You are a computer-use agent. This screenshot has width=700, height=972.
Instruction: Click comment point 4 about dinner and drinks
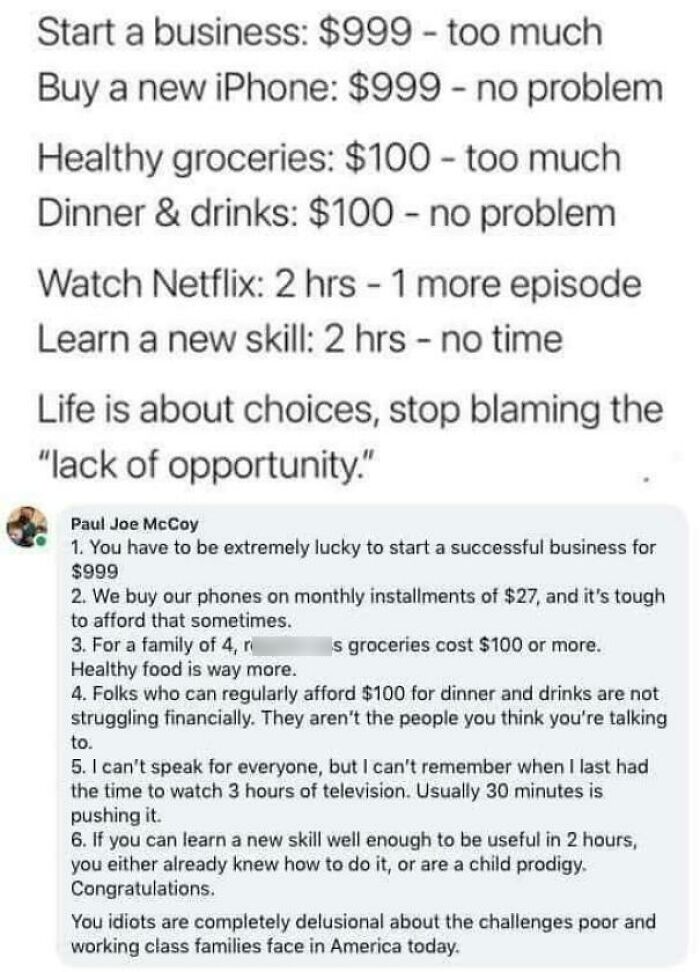click(369, 718)
